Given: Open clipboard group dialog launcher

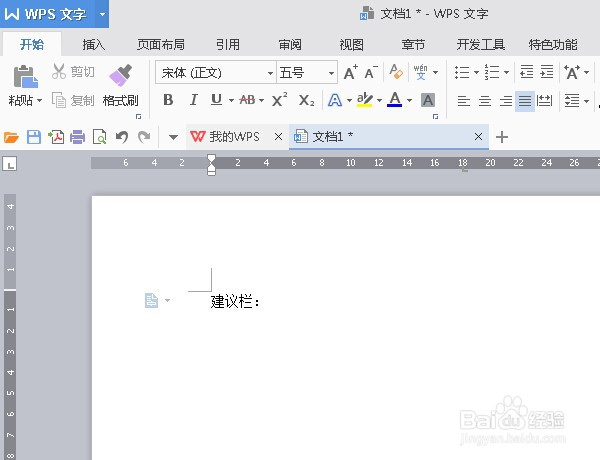Looking at the screenshot, I should pos(139,116).
